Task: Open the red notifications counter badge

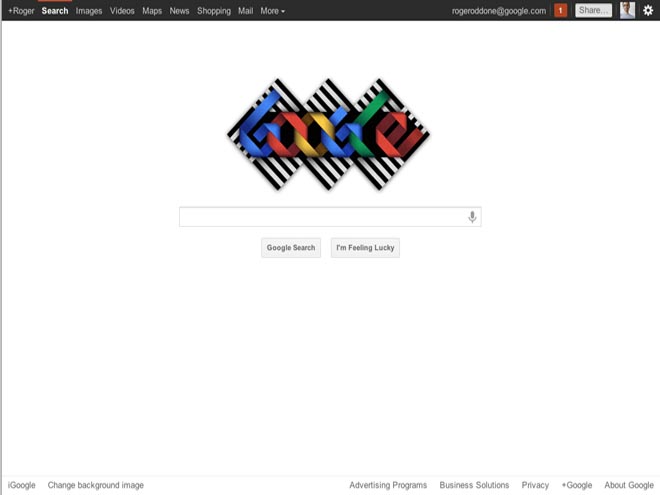Action: click(560, 11)
